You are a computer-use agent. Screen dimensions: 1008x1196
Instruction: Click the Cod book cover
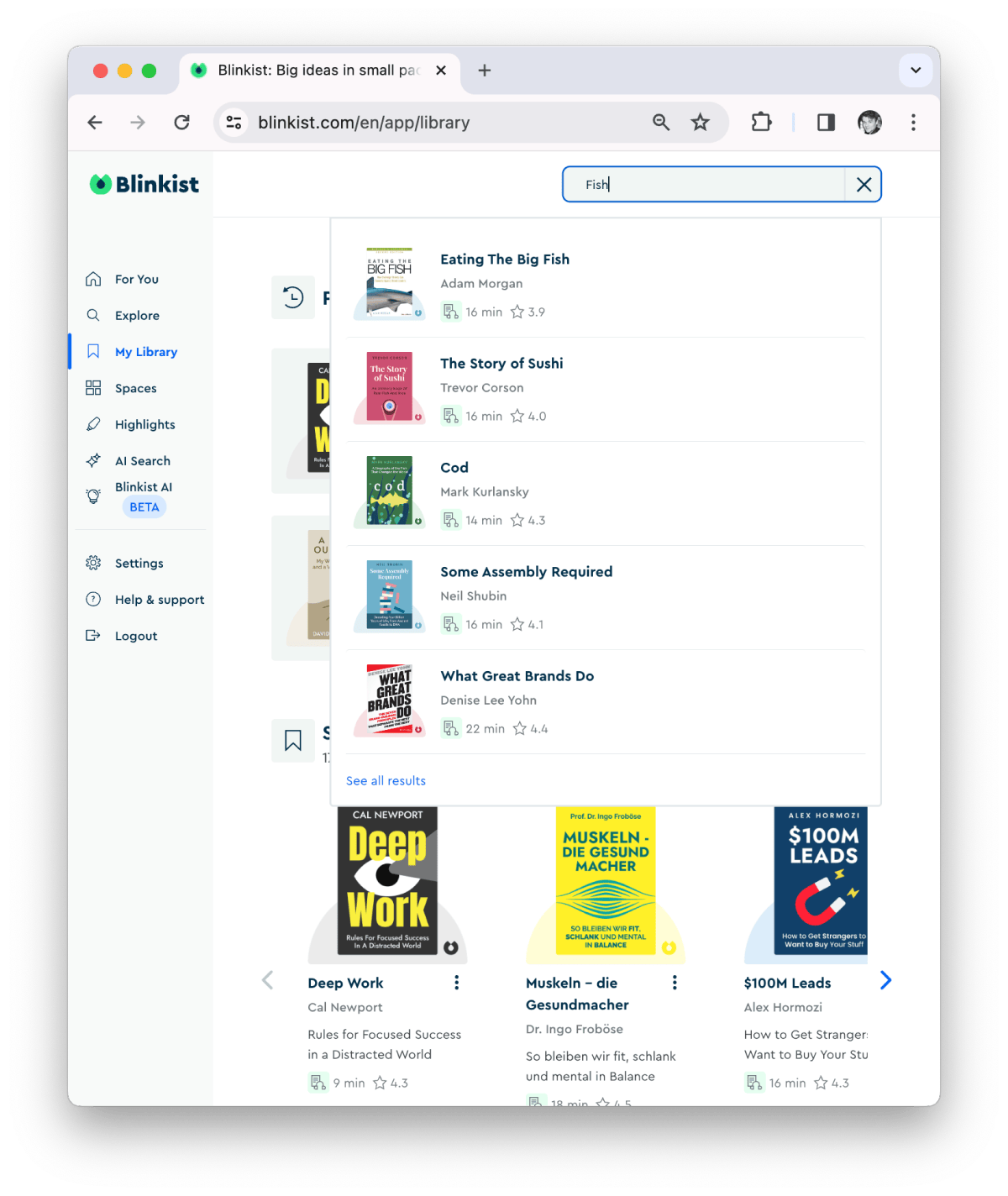[390, 491]
